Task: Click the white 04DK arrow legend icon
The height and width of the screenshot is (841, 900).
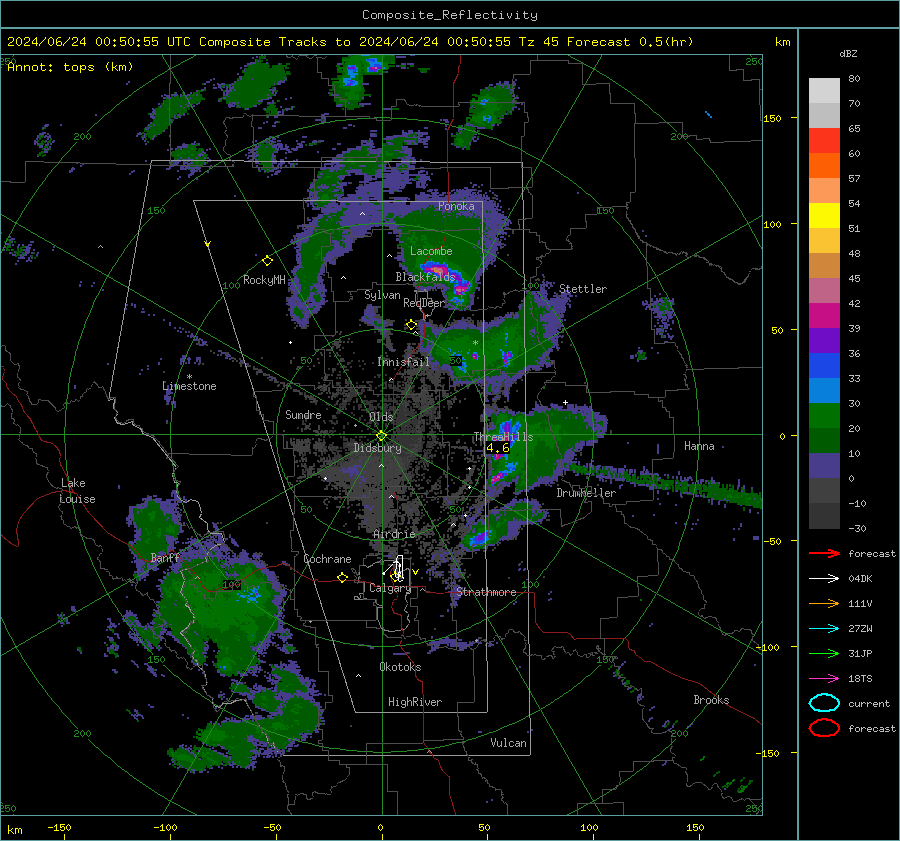Action: (x=824, y=579)
